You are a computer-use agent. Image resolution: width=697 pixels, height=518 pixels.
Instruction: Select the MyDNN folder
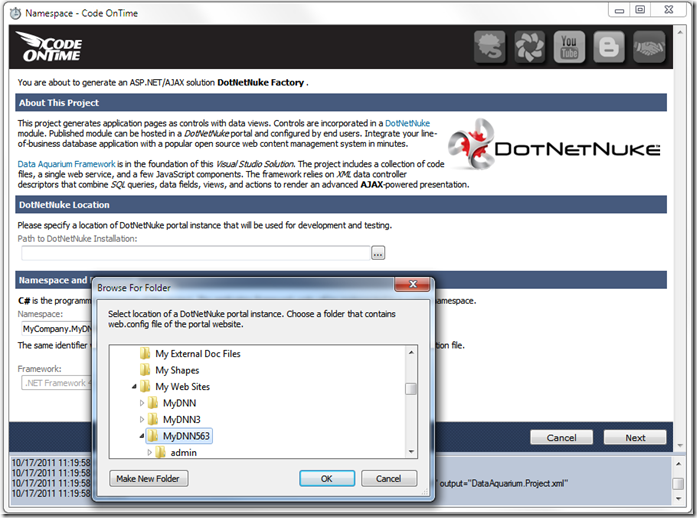click(179, 403)
